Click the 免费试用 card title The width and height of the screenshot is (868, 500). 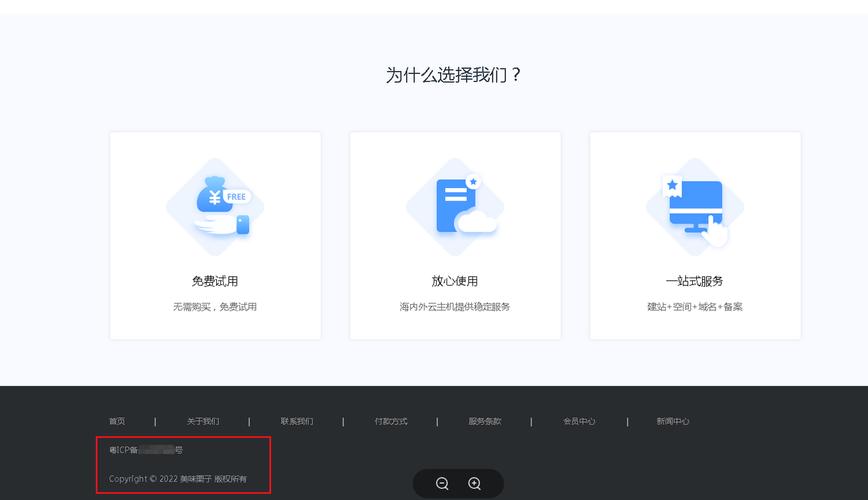click(x=215, y=281)
